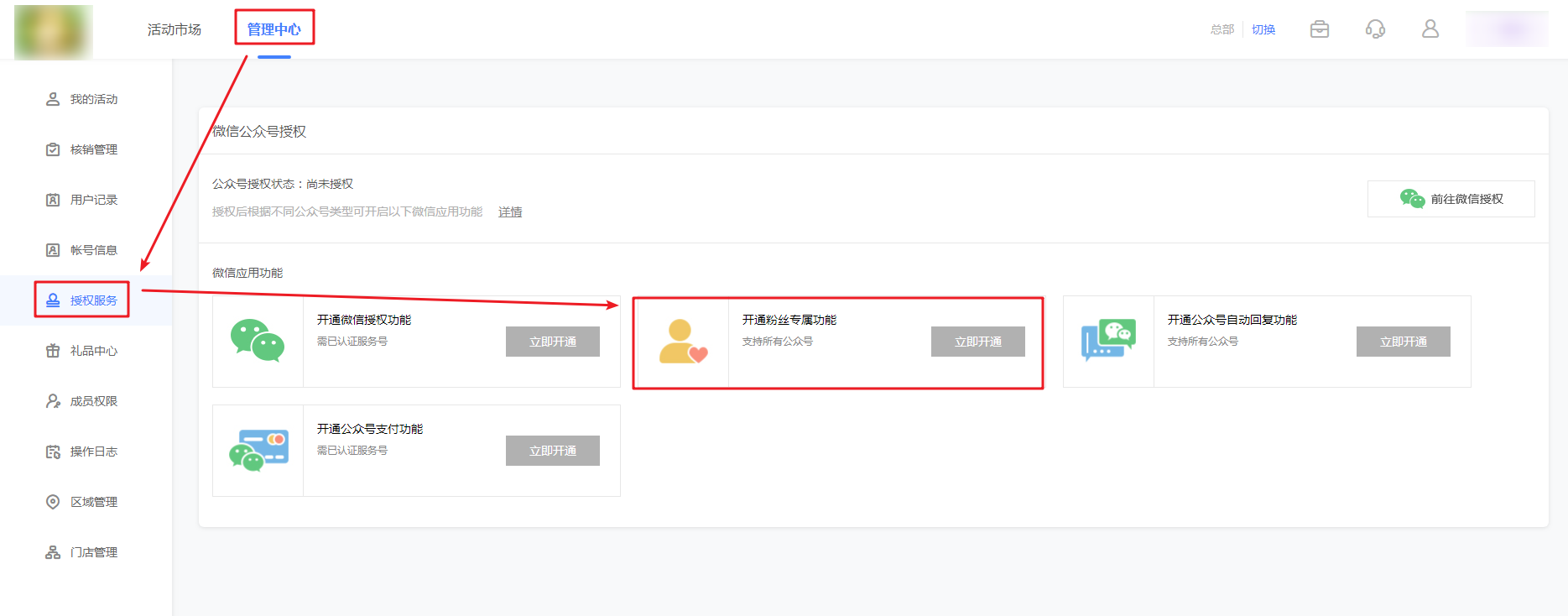The height and width of the screenshot is (616, 1568).
Task: Click the 成员权限 sidebar icon
Action: pos(53,401)
